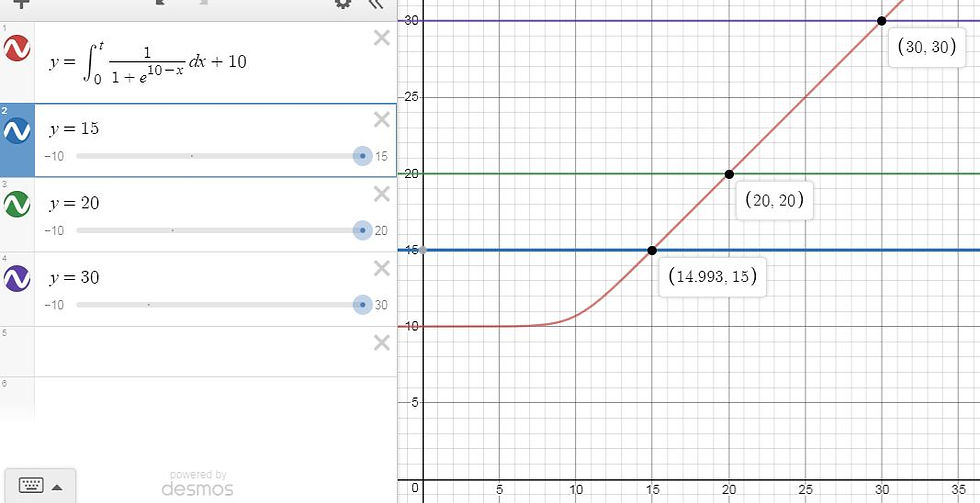Undo the last edit

tap(161, 3)
